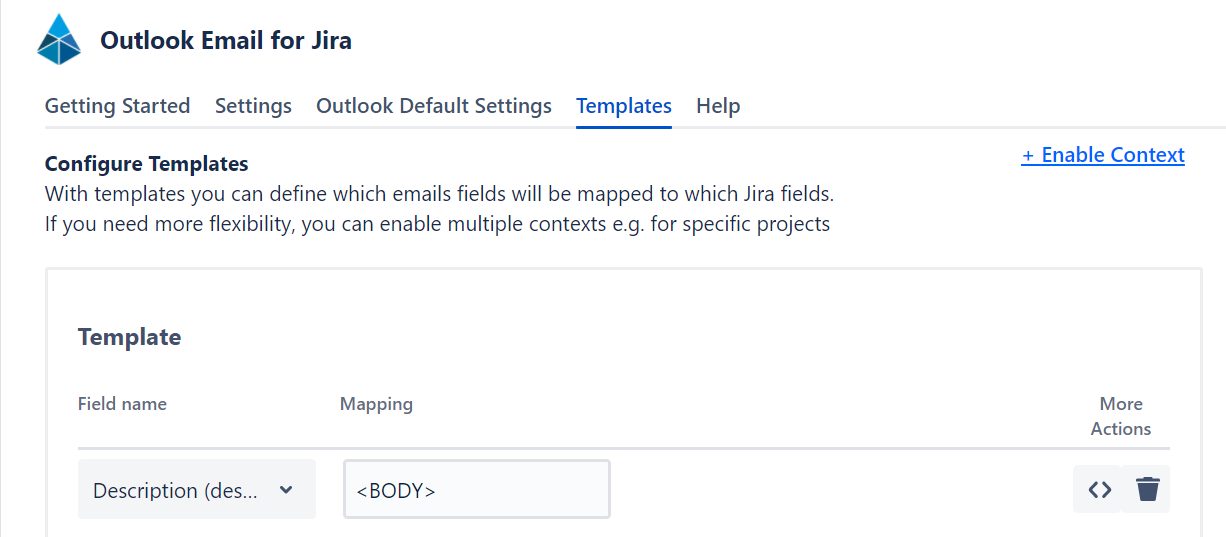Click the + Enable Context link

tap(1102, 155)
